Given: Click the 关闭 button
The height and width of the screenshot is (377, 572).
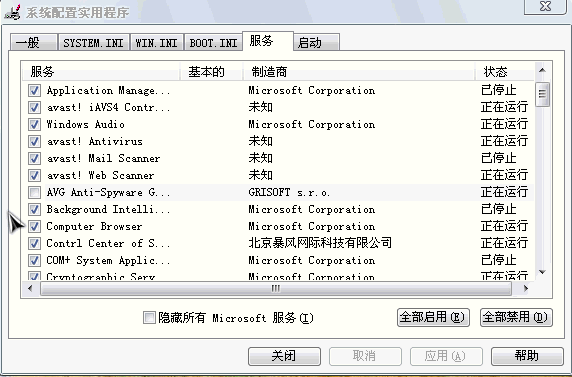Looking at the screenshot, I should click(284, 356).
